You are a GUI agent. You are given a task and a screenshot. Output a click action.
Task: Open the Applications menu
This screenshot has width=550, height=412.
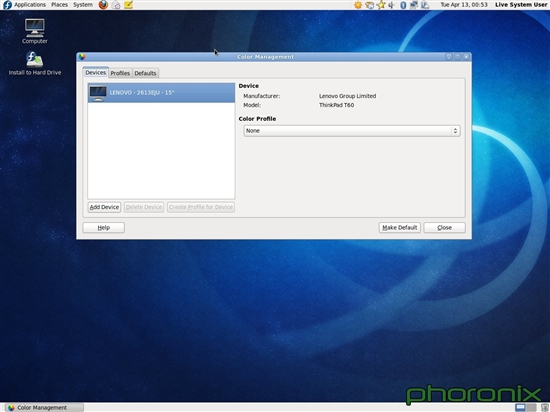click(x=30, y=5)
